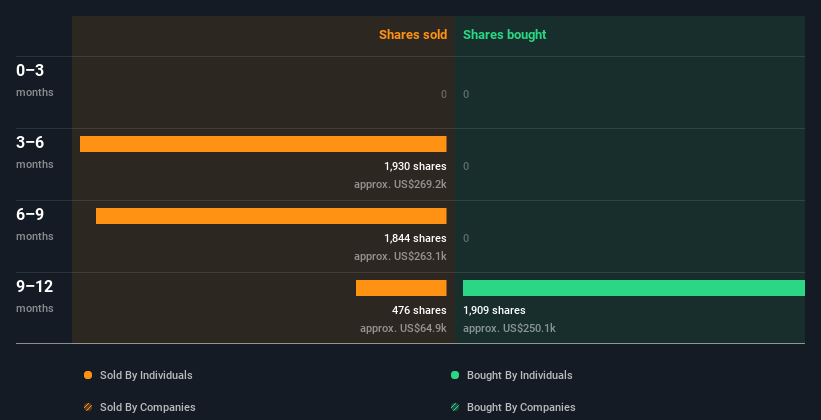The image size is (821, 420).
Task: Select the 6–9 months orange sold bar
Action: pos(271,216)
